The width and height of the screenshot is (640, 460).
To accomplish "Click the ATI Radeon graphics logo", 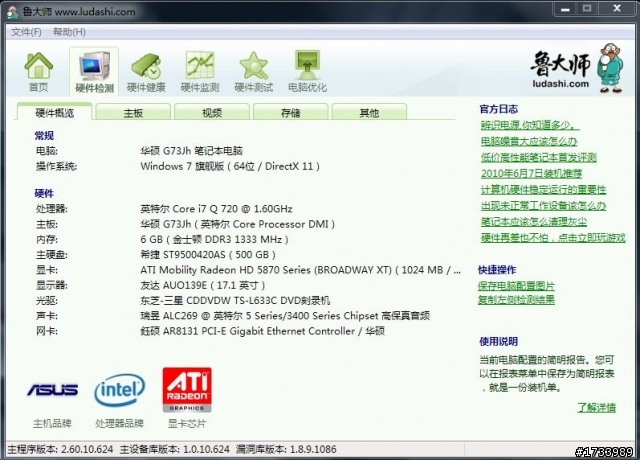I will tap(187, 389).
